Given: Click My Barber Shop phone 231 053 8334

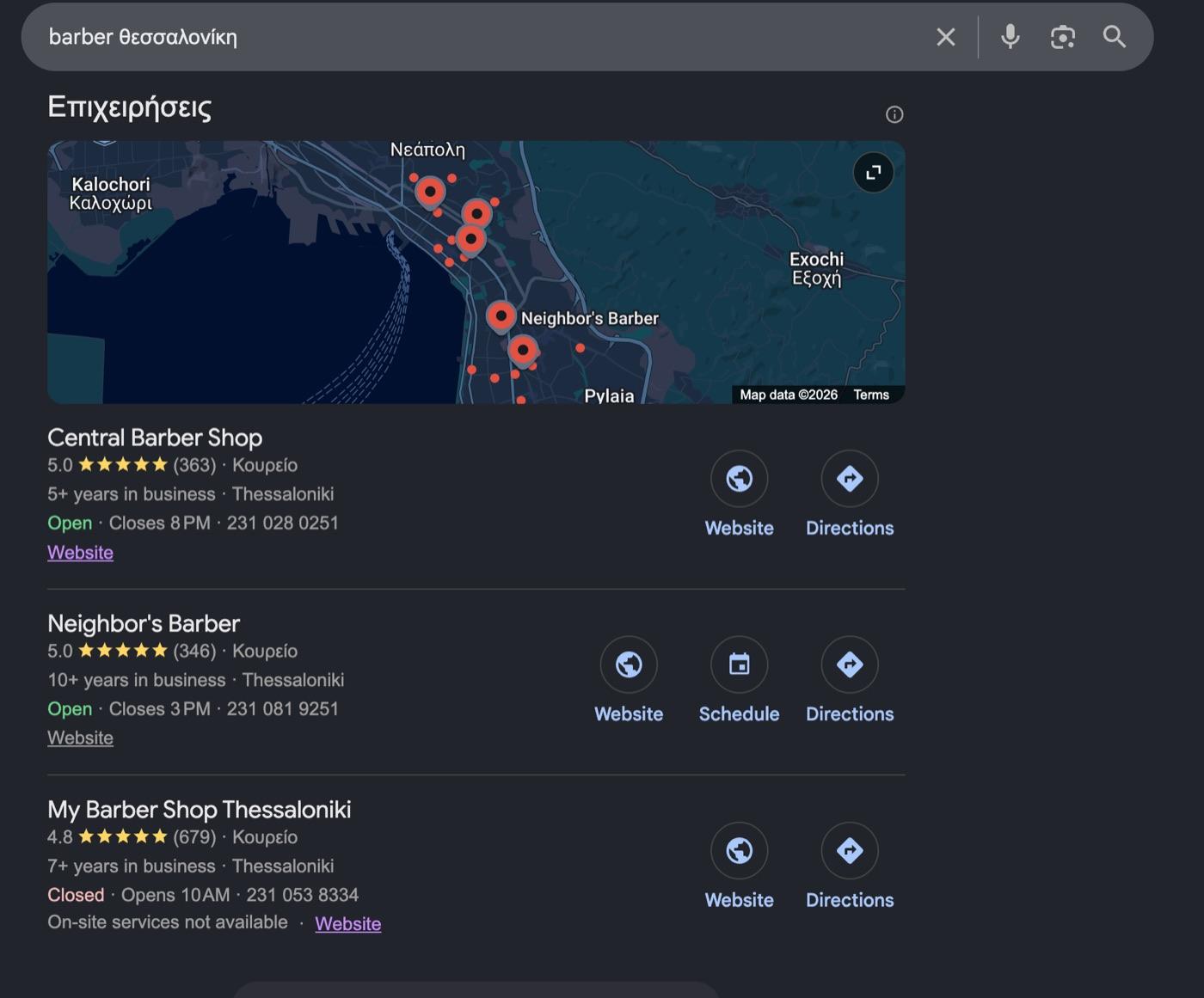Looking at the screenshot, I should (x=303, y=895).
